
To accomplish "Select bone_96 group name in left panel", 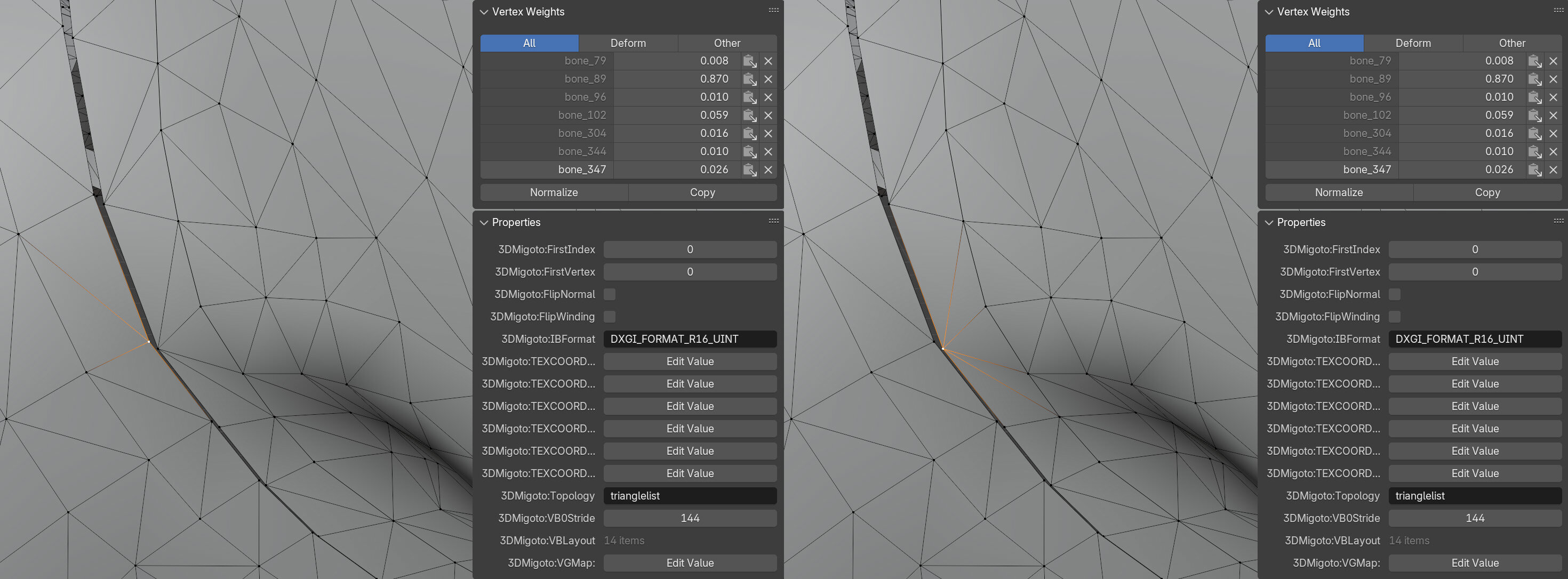I will (x=547, y=98).
